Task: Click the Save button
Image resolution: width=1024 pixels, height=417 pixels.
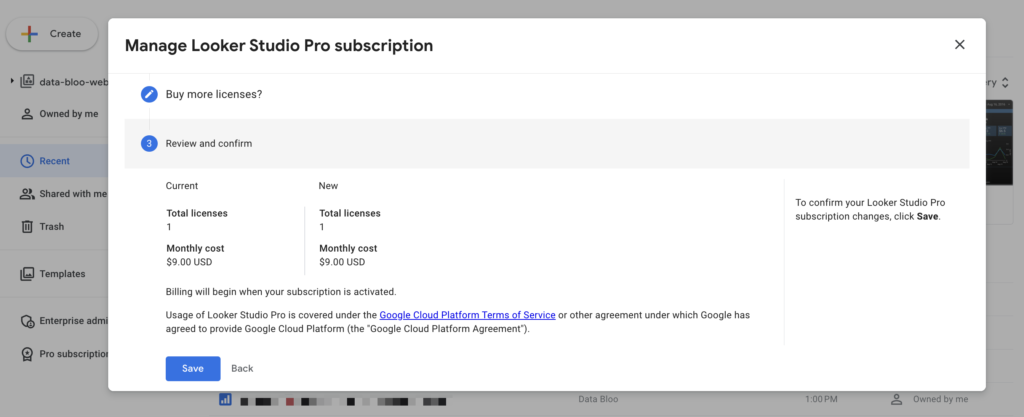Action: click(x=193, y=368)
